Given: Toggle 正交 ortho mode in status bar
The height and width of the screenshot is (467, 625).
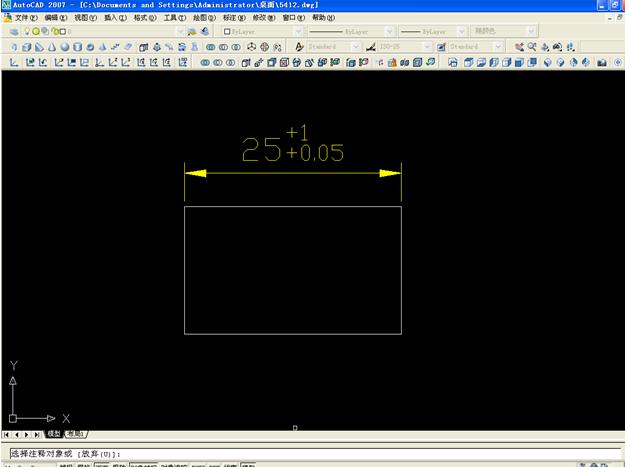Looking at the screenshot, I should [x=102, y=465].
